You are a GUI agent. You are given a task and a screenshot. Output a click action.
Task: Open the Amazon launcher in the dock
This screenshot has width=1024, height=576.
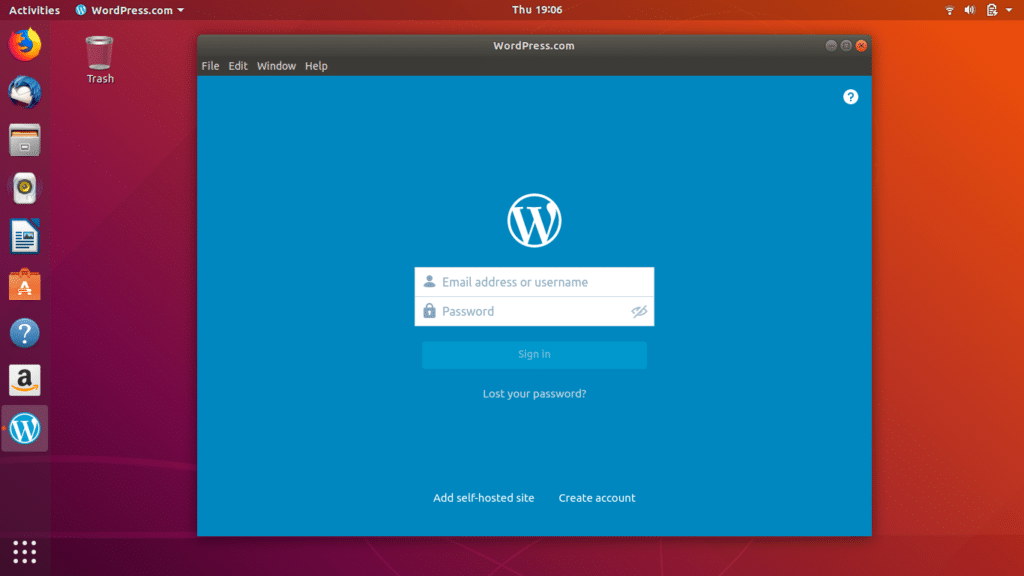[24, 380]
